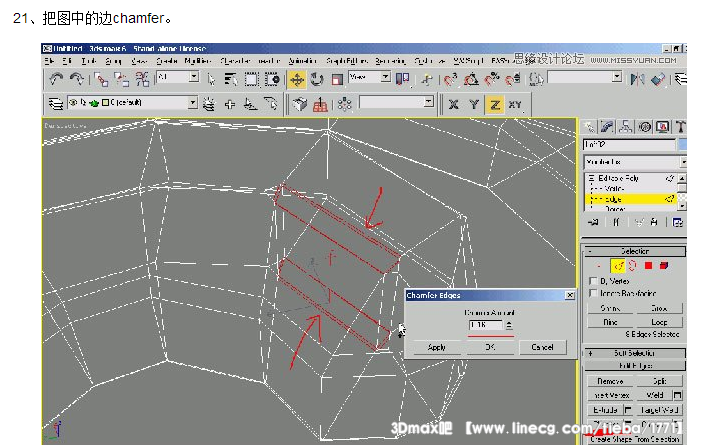This screenshot has width=712, height=445.
Task: Select the Select and Link tool
Action: pos(101,79)
